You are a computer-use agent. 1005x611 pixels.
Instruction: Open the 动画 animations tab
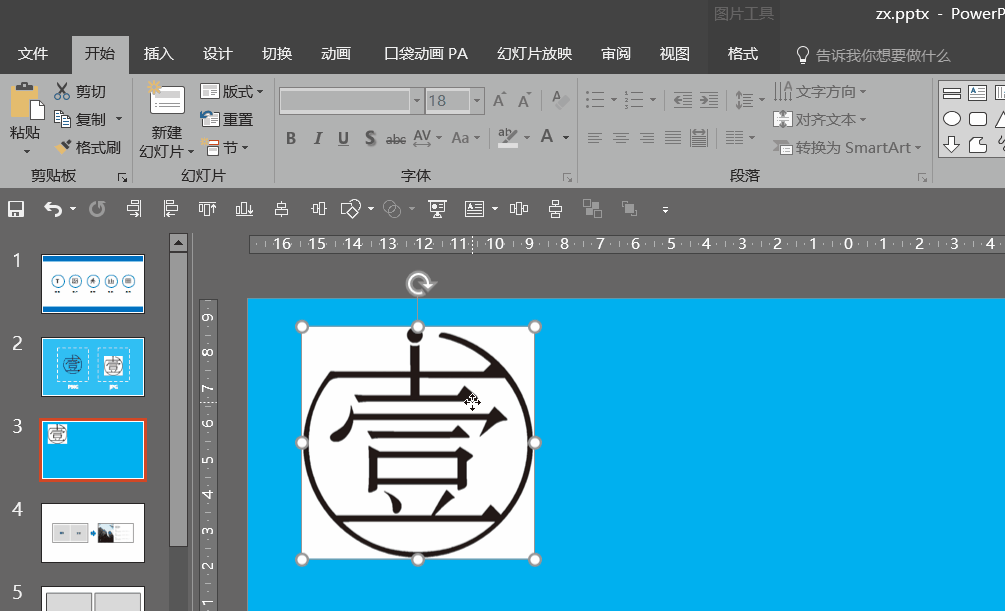click(336, 54)
